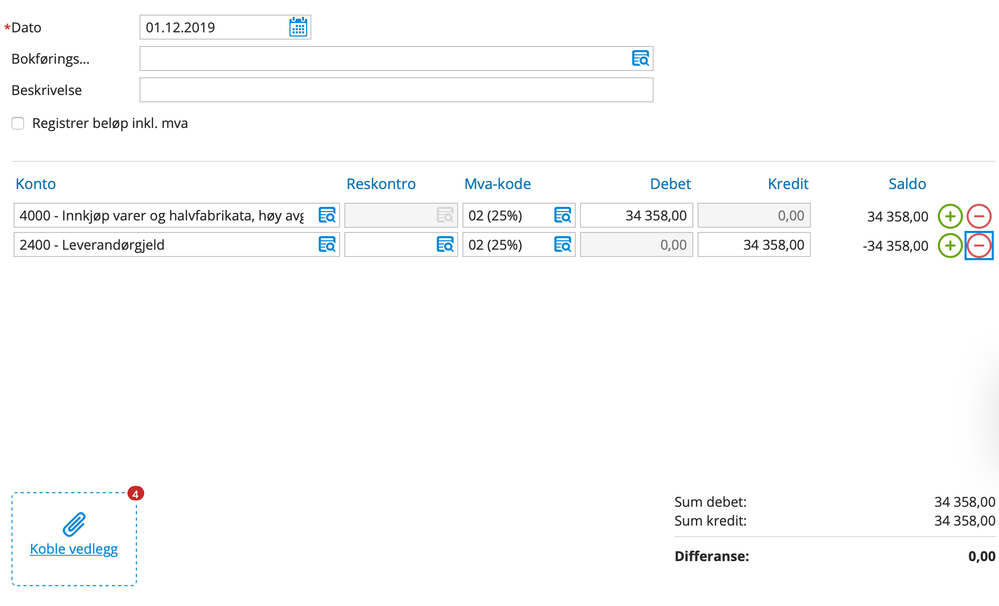
Task: Open konto lookup for row 4000 Innkjøp varer
Action: pos(326,214)
